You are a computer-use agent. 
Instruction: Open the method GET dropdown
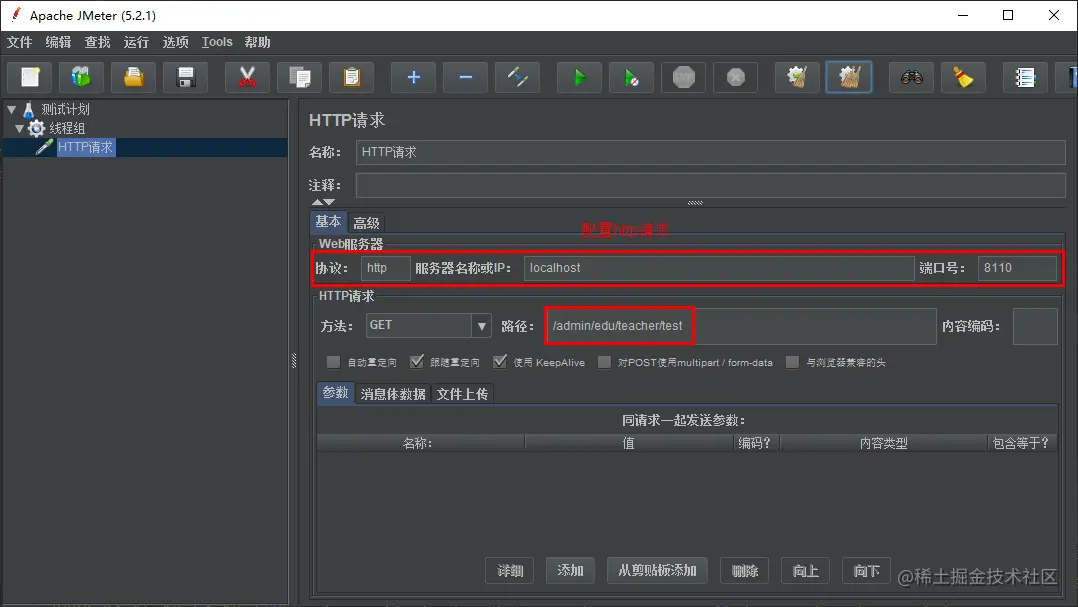[x=481, y=326]
